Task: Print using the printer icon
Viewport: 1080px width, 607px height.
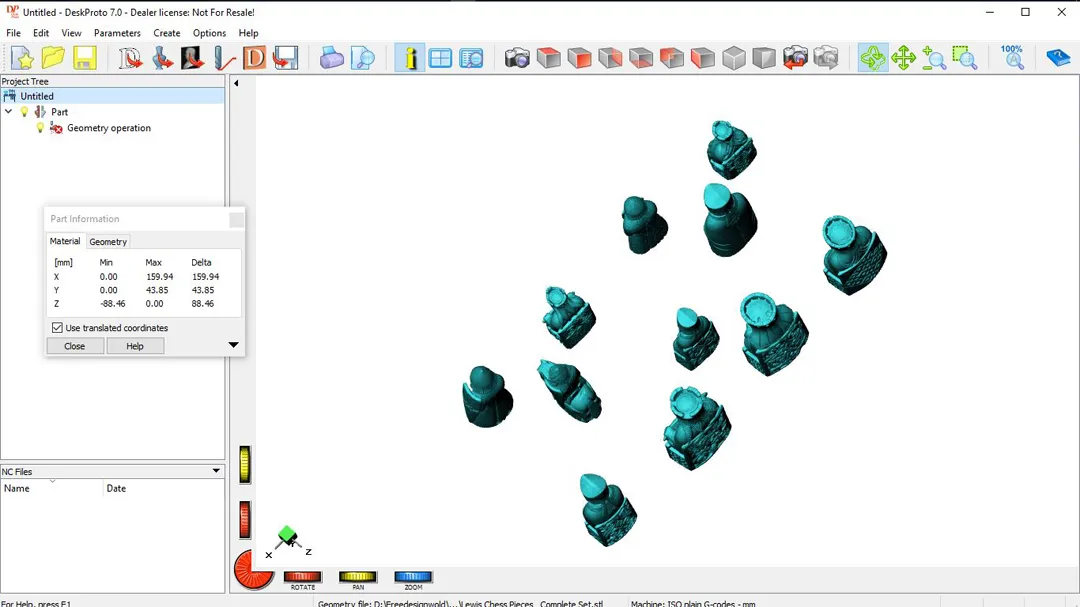Action: [x=331, y=58]
